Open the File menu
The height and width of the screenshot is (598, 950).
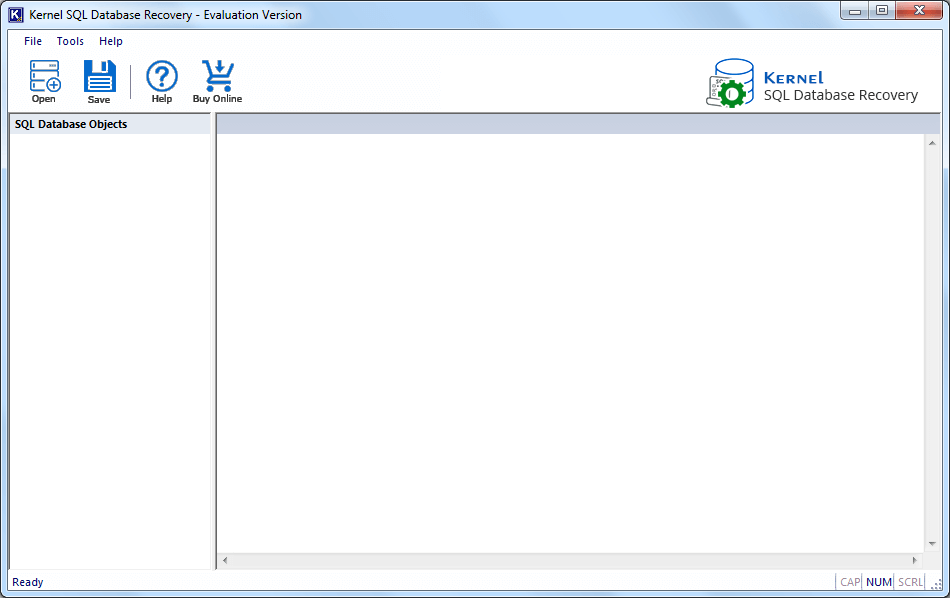[33, 41]
